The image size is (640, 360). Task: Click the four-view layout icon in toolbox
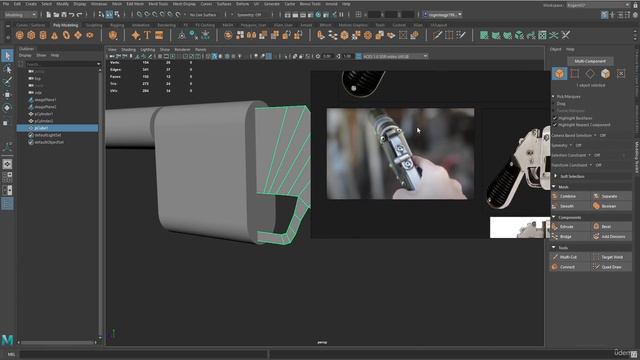coord(7,177)
